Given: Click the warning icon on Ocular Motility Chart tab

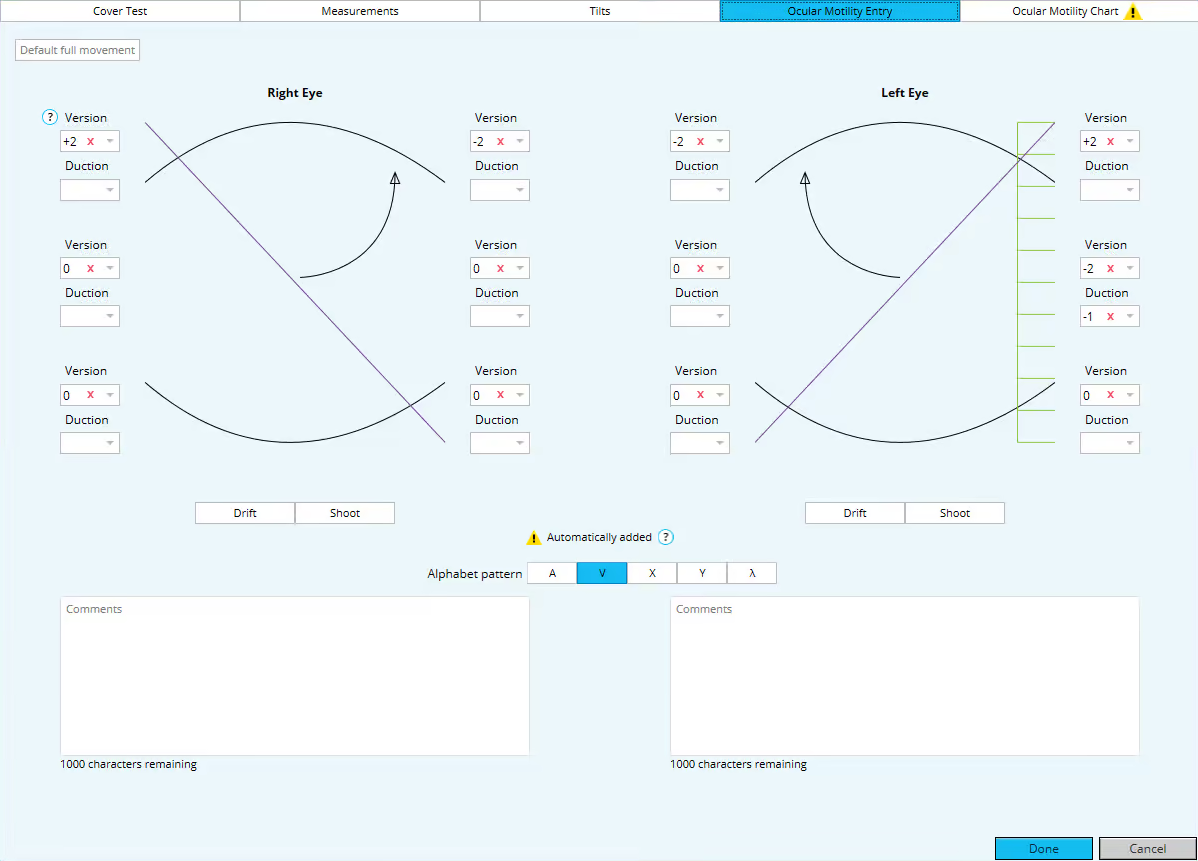Looking at the screenshot, I should tap(1133, 12).
